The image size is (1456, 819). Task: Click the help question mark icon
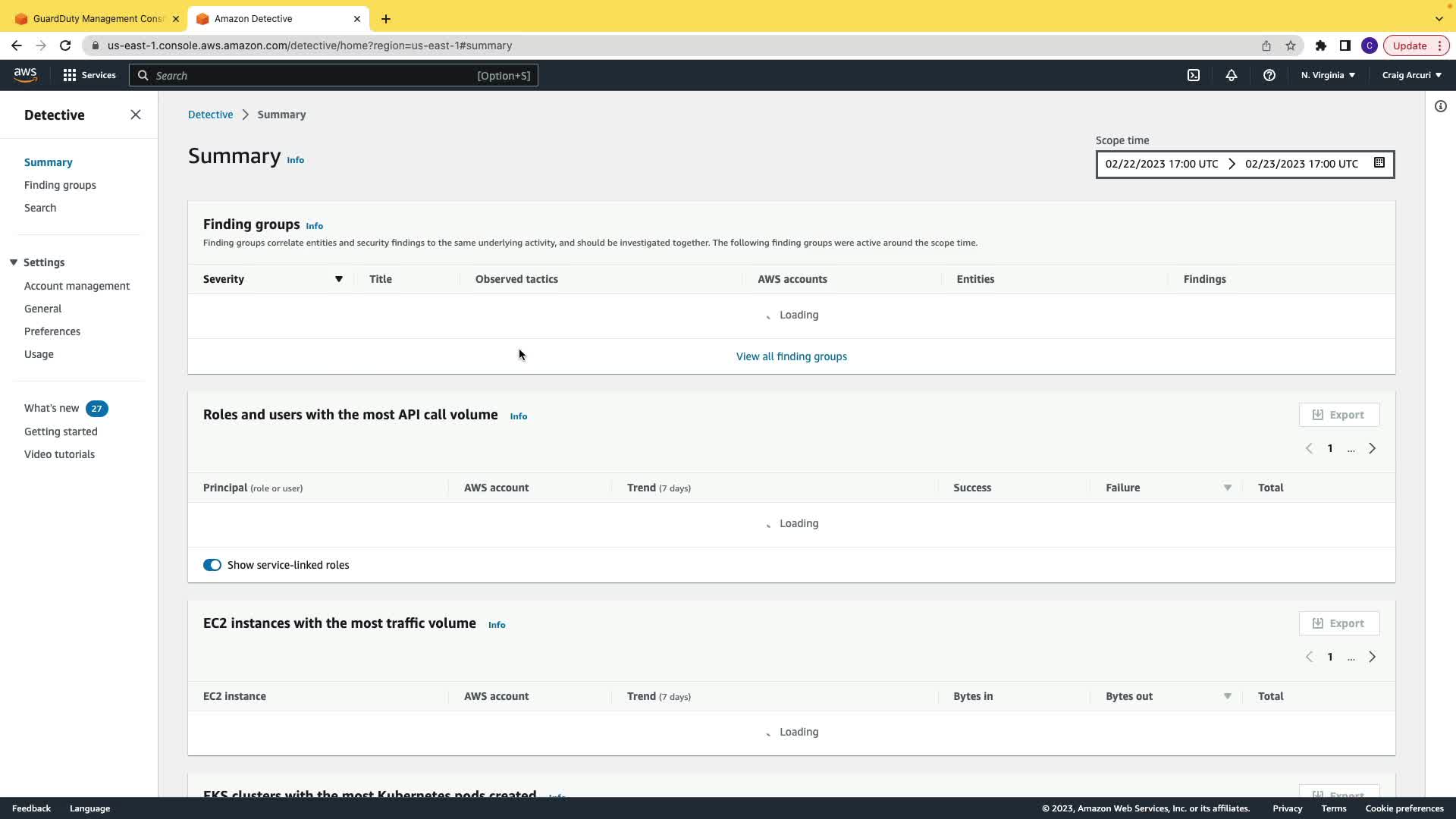coord(1269,75)
